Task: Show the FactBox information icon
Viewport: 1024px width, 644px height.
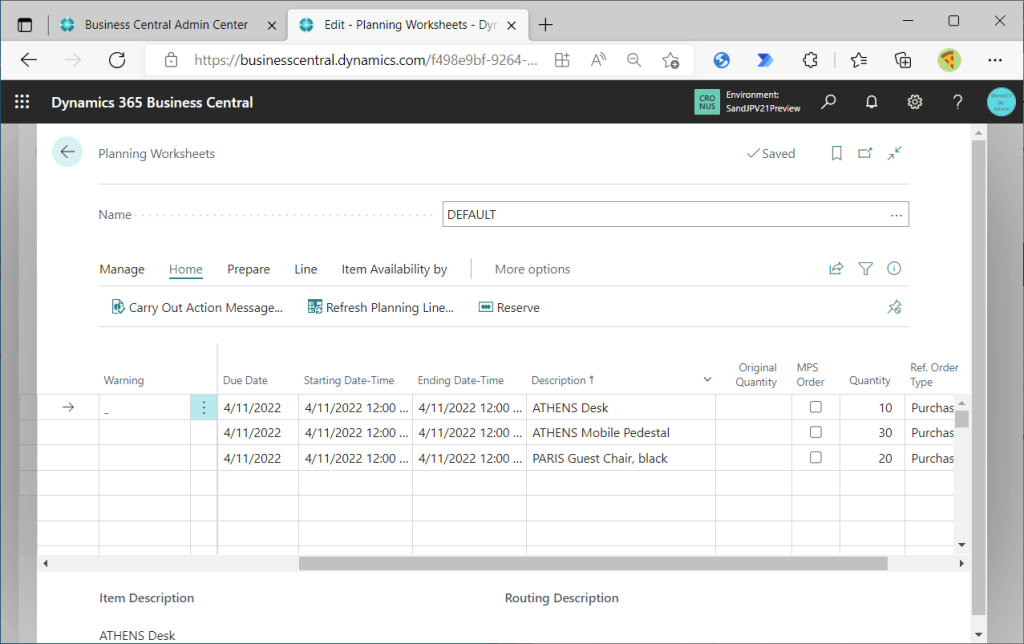Action: tap(894, 268)
